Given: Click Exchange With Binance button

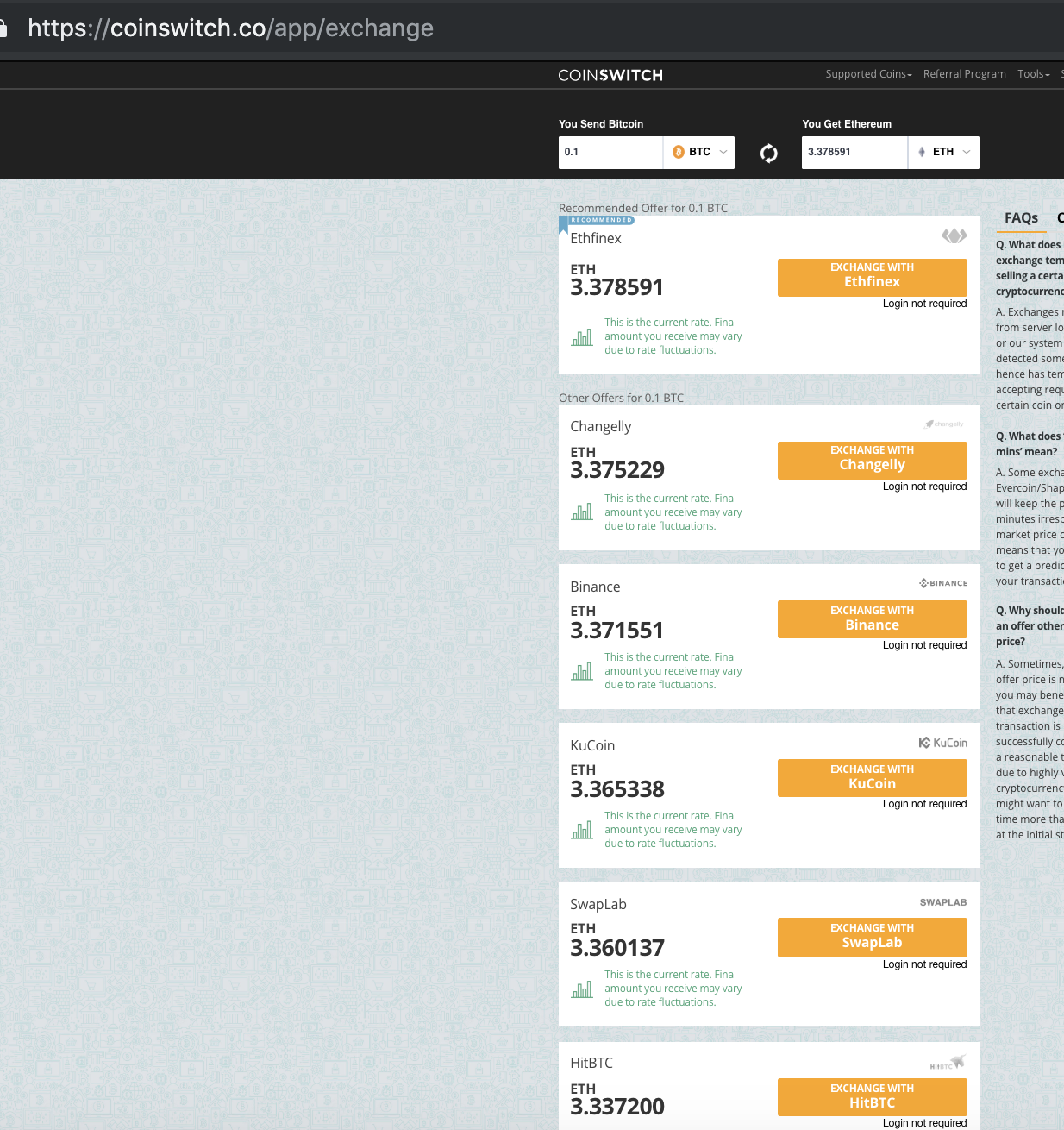Looking at the screenshot, I should (873, 618).
